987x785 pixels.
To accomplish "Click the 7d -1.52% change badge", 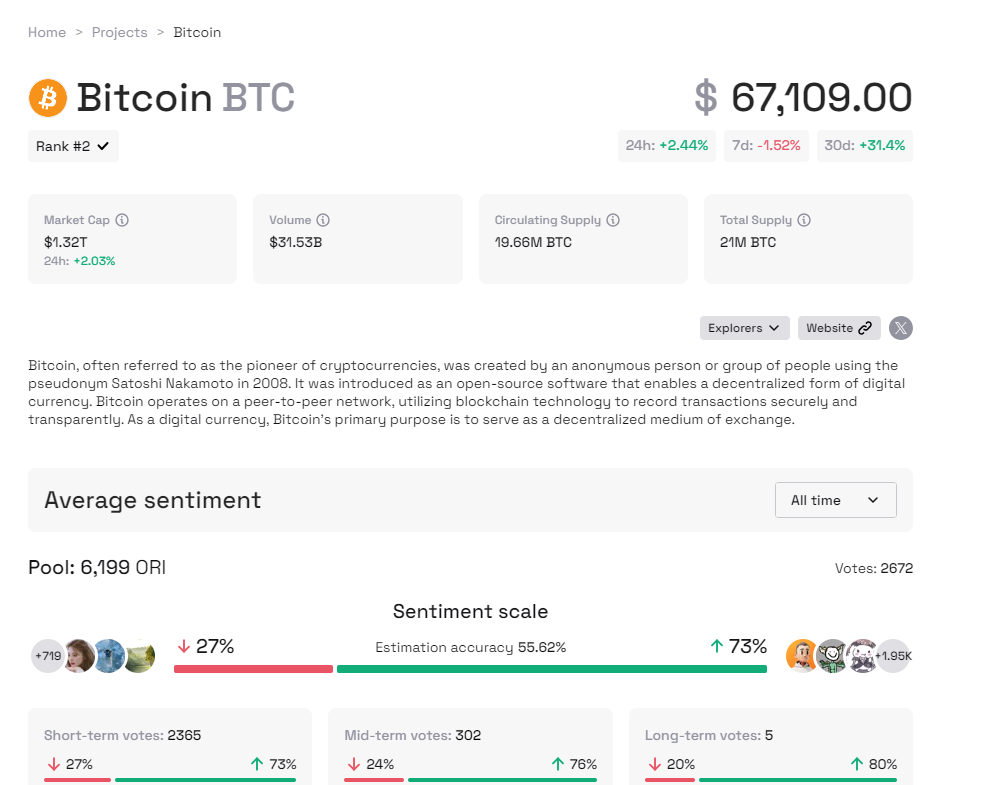I will (x=766, y=145).
